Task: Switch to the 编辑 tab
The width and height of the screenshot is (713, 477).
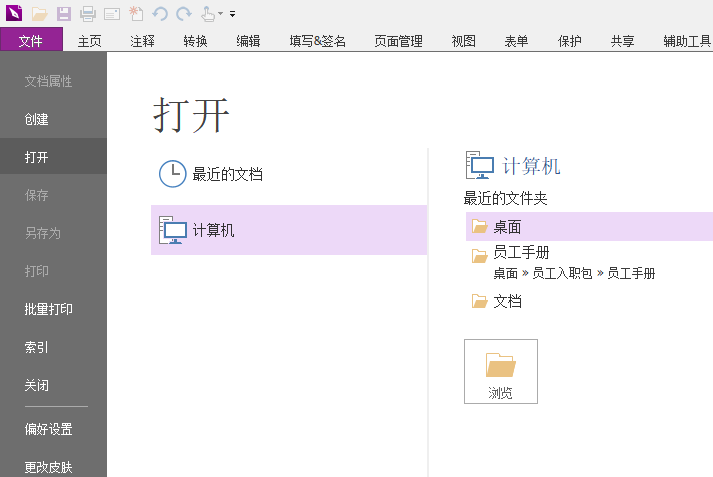Action: (248, 41)
